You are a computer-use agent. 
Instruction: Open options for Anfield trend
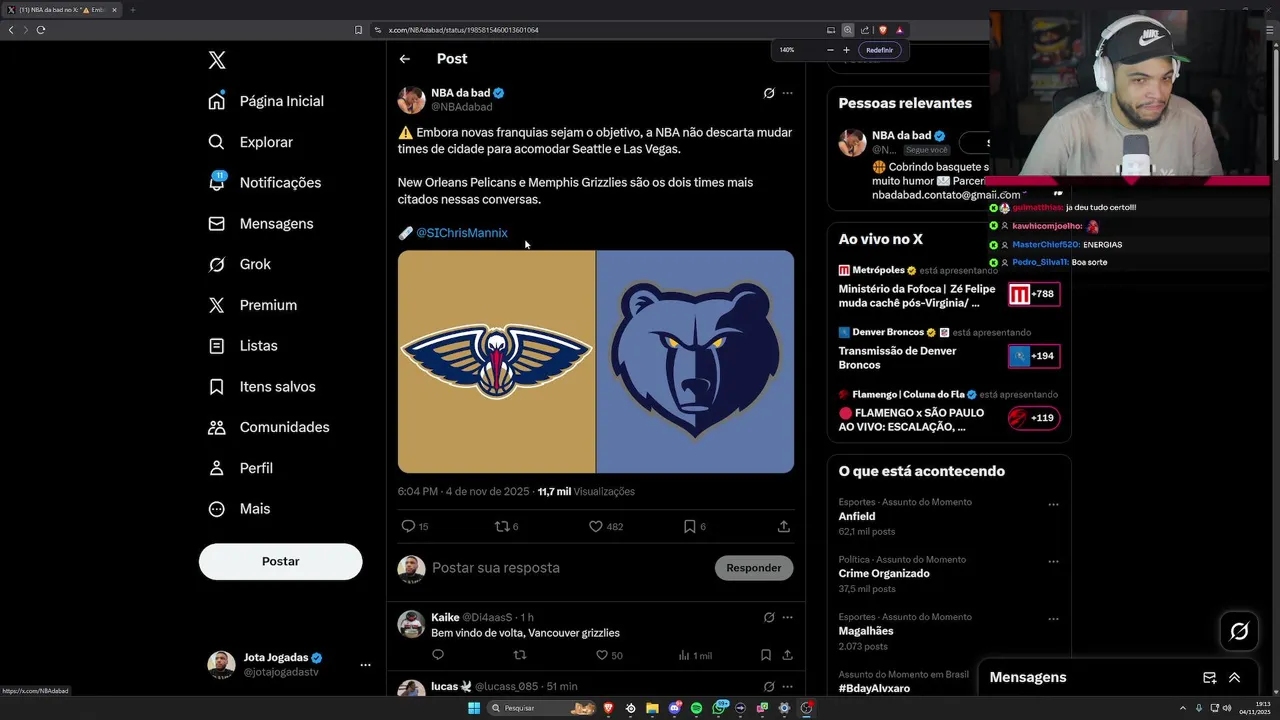point(1053,505)
